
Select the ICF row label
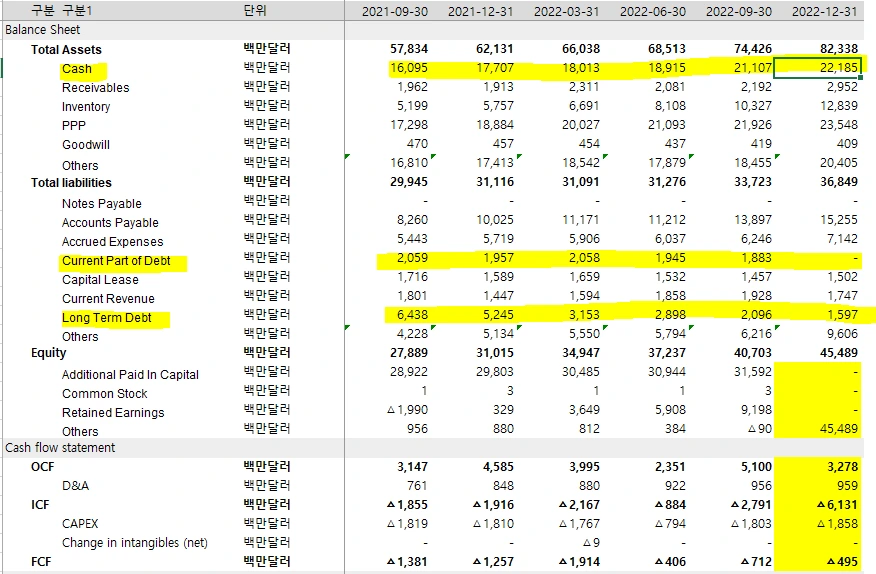coord(40,505)
